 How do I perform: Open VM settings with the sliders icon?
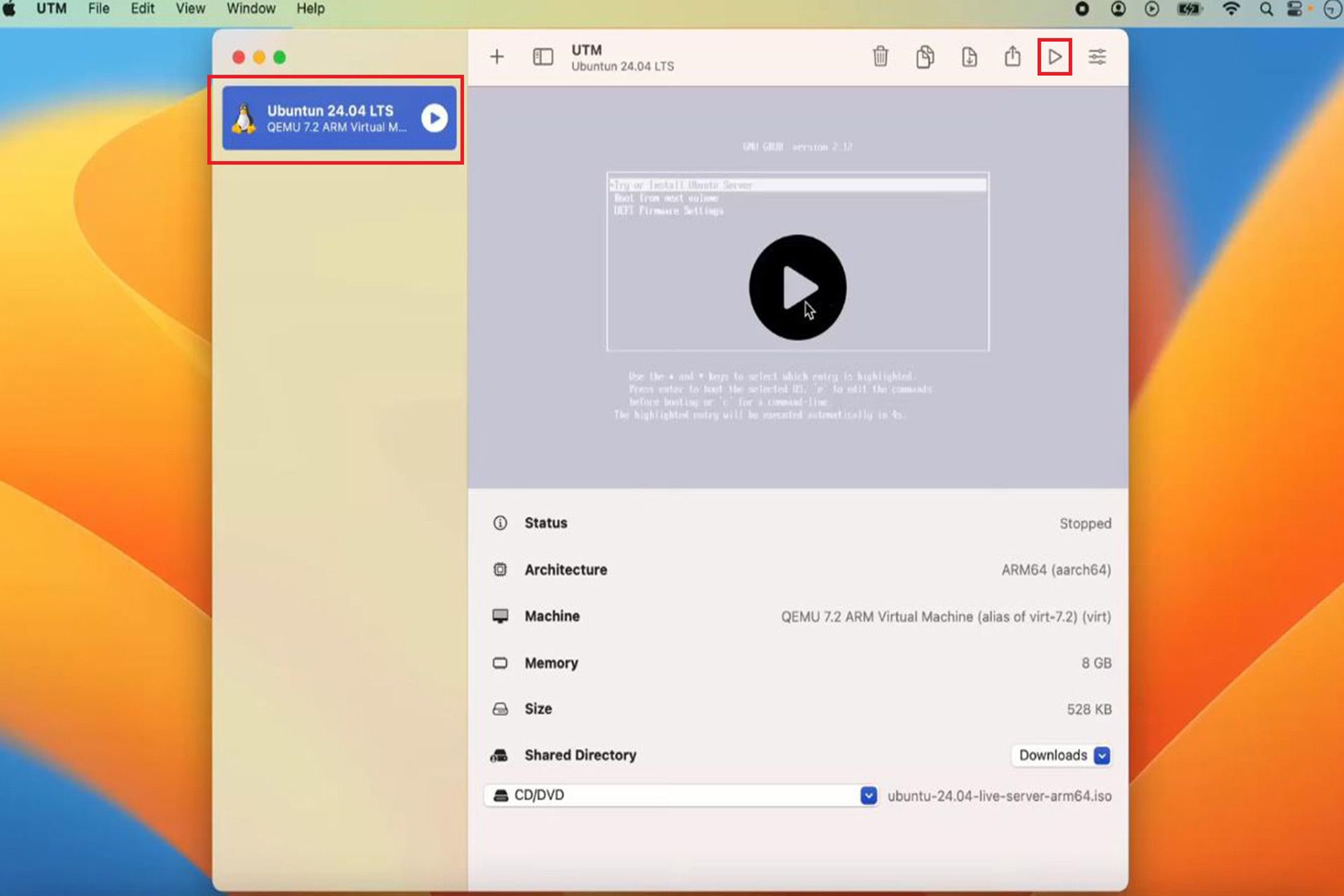point(1098,57)
